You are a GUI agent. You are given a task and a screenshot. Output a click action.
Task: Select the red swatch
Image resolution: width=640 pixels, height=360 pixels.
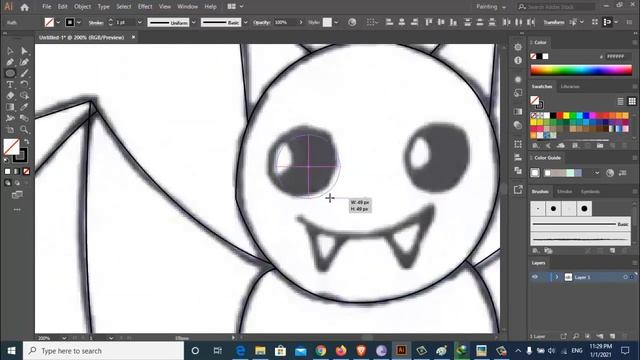[x=560, y=116]
